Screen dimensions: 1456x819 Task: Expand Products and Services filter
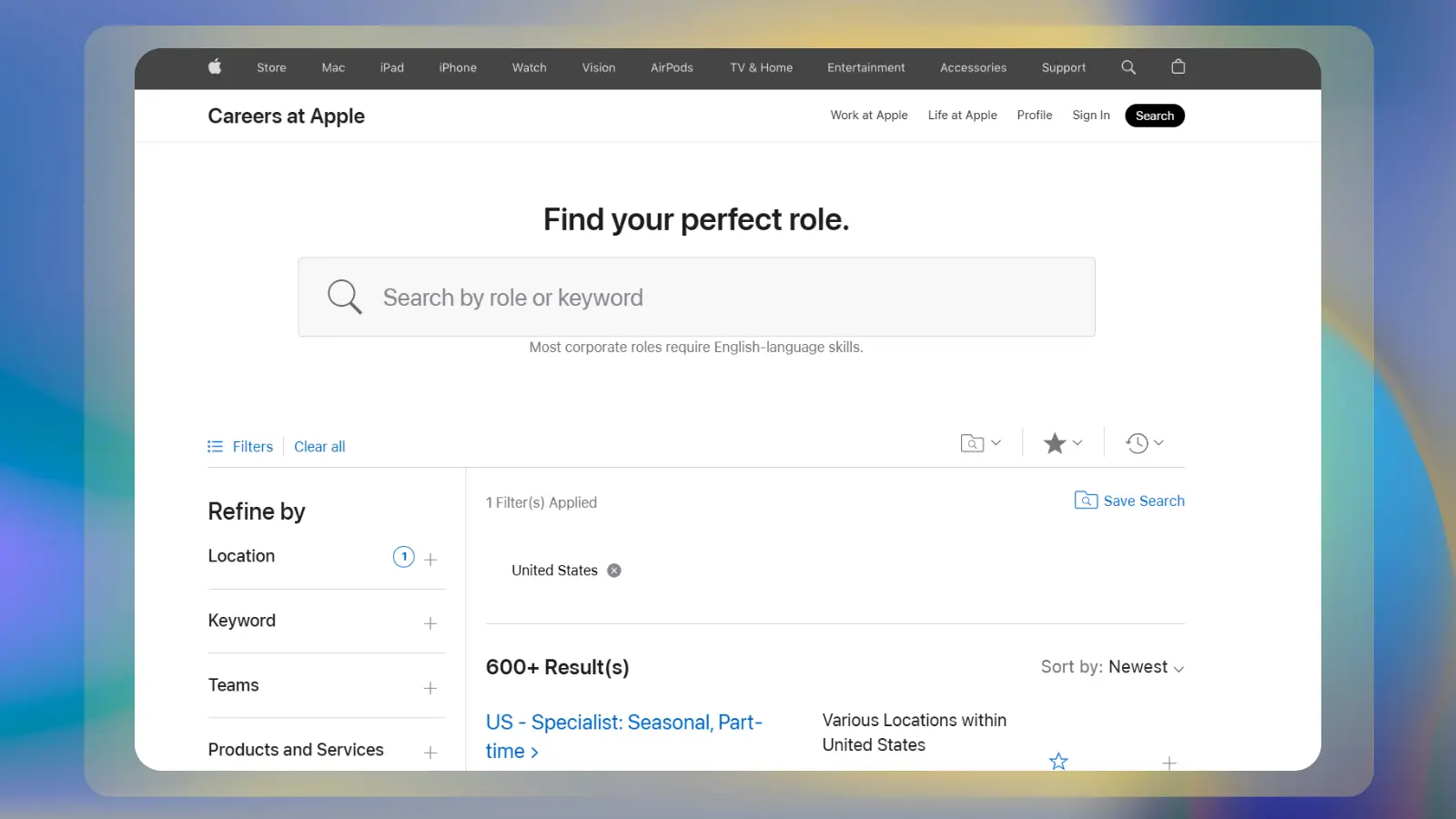click(x=430, y=753)
